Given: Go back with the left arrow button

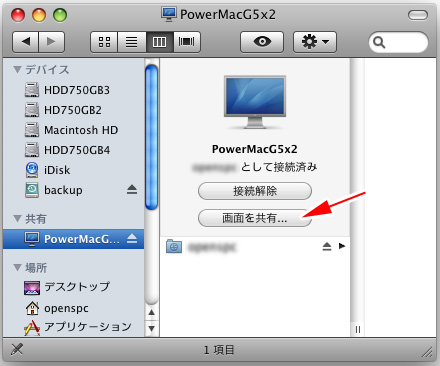Looking at the screenshot, I should (x=26, y=42).
